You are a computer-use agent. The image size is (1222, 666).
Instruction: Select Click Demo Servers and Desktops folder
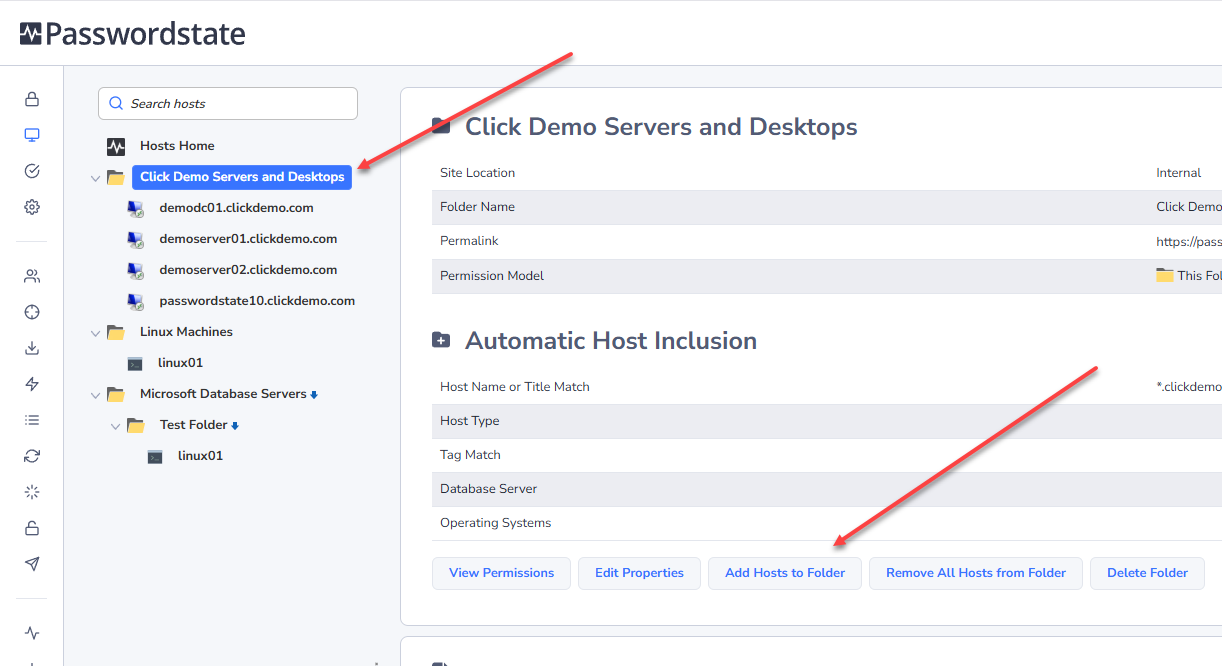(242, 177)
